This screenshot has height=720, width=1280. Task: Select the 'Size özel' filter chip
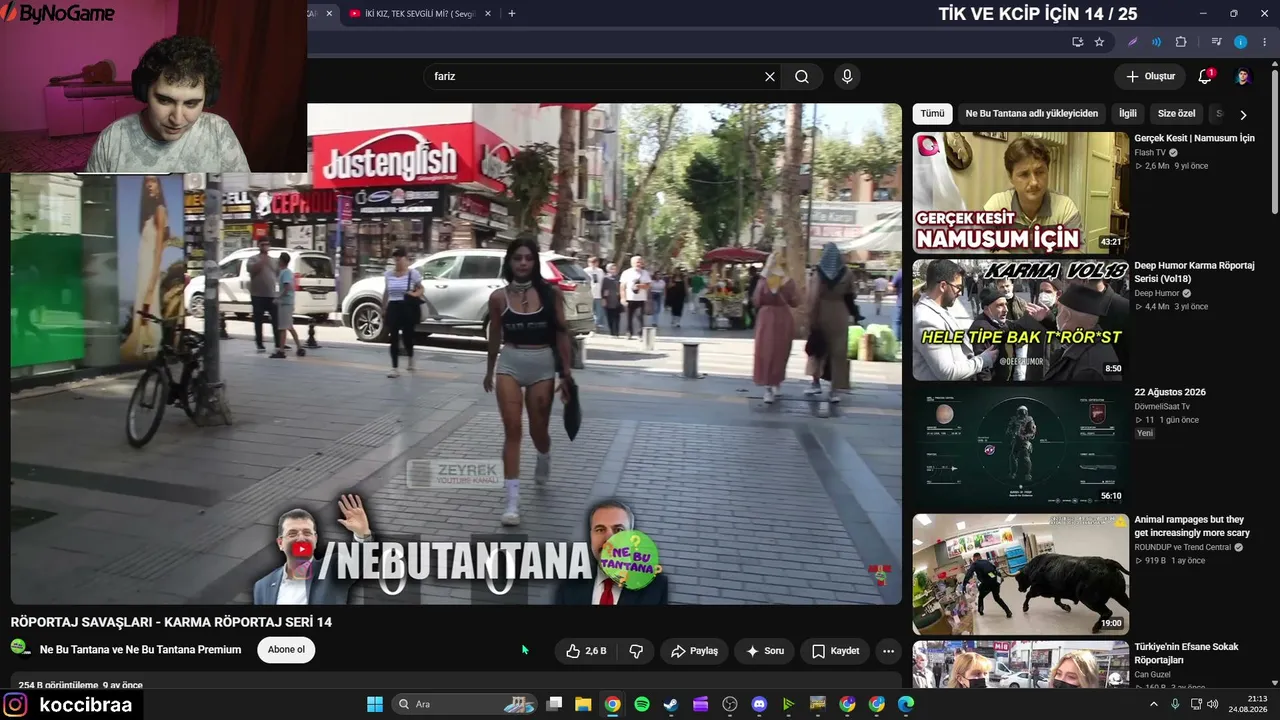coord(1177,114)
